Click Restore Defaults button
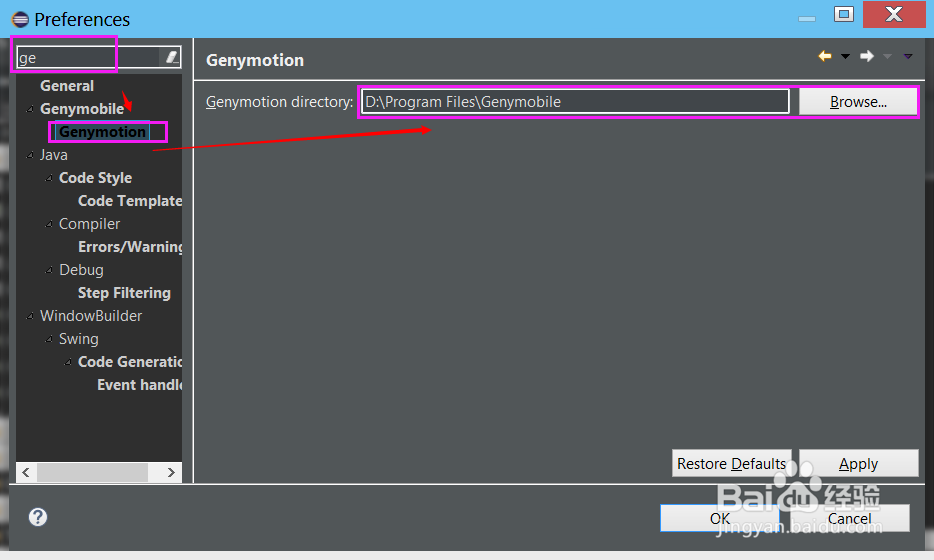The height and width of the screenshot is (560, 934). (x=731, y=463)
